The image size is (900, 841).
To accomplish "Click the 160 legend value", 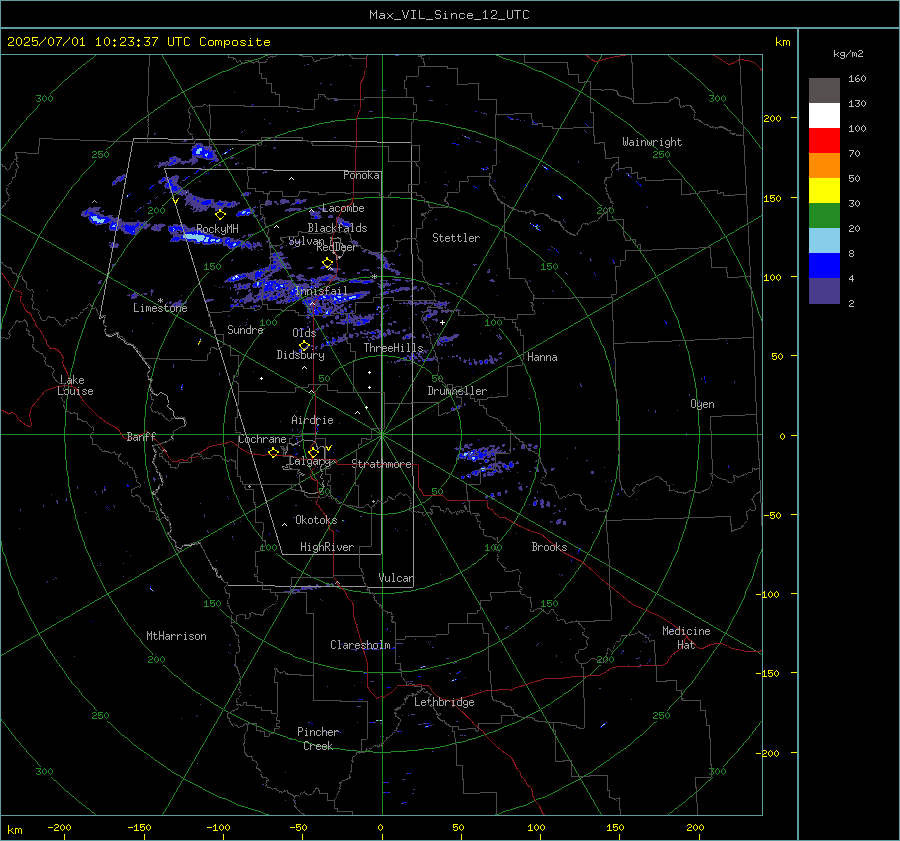I will (857, 79).
